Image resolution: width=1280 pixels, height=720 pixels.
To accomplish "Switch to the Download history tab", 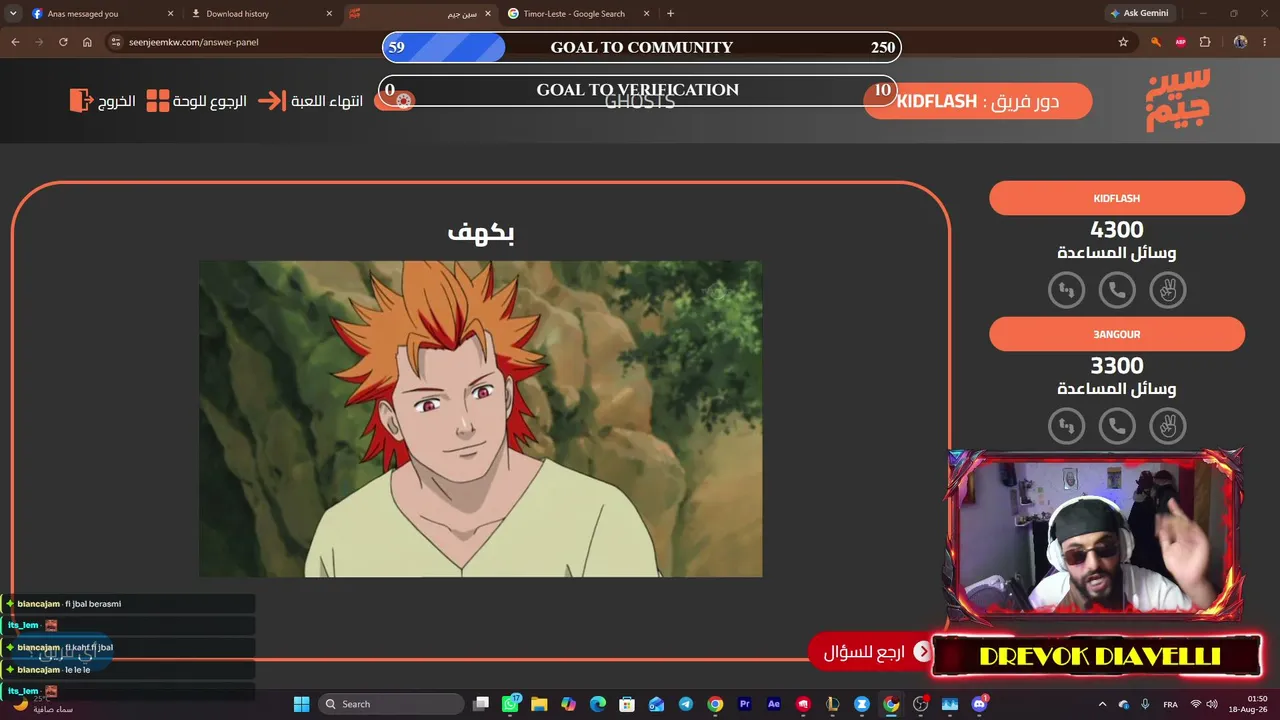I will [x=260, y=14].
